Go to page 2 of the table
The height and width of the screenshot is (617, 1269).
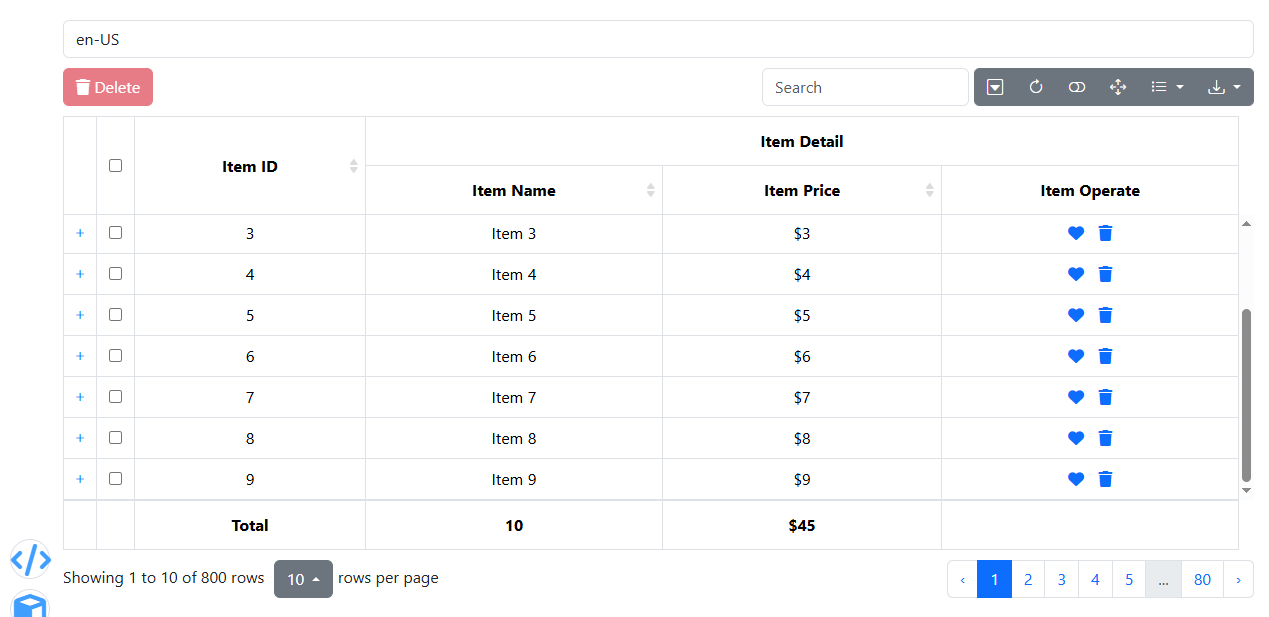1028,579
